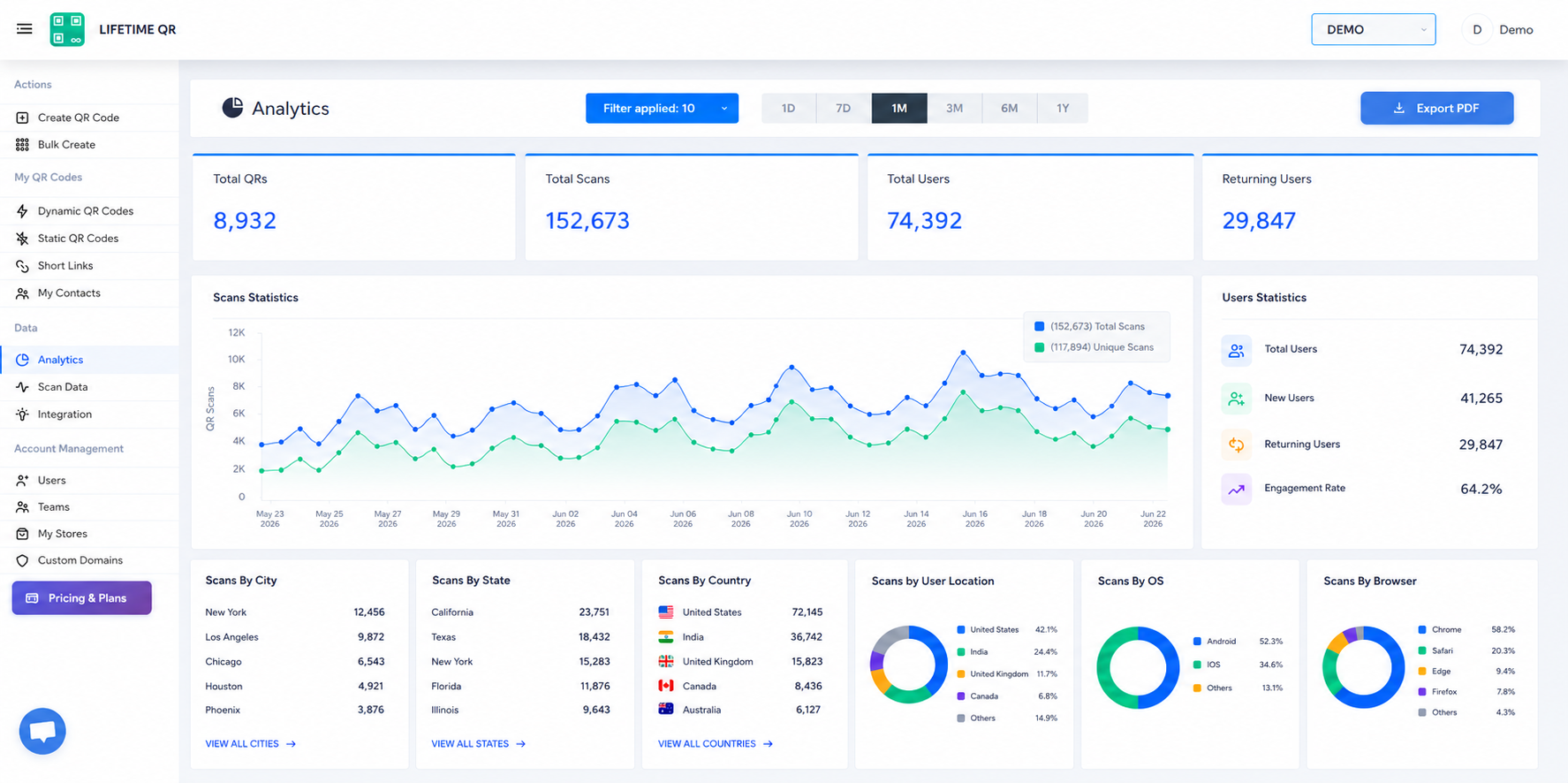Click the Lifetime QR logo icon
The height and width of the screenshot is (783, 1568).
coord(67,29)
